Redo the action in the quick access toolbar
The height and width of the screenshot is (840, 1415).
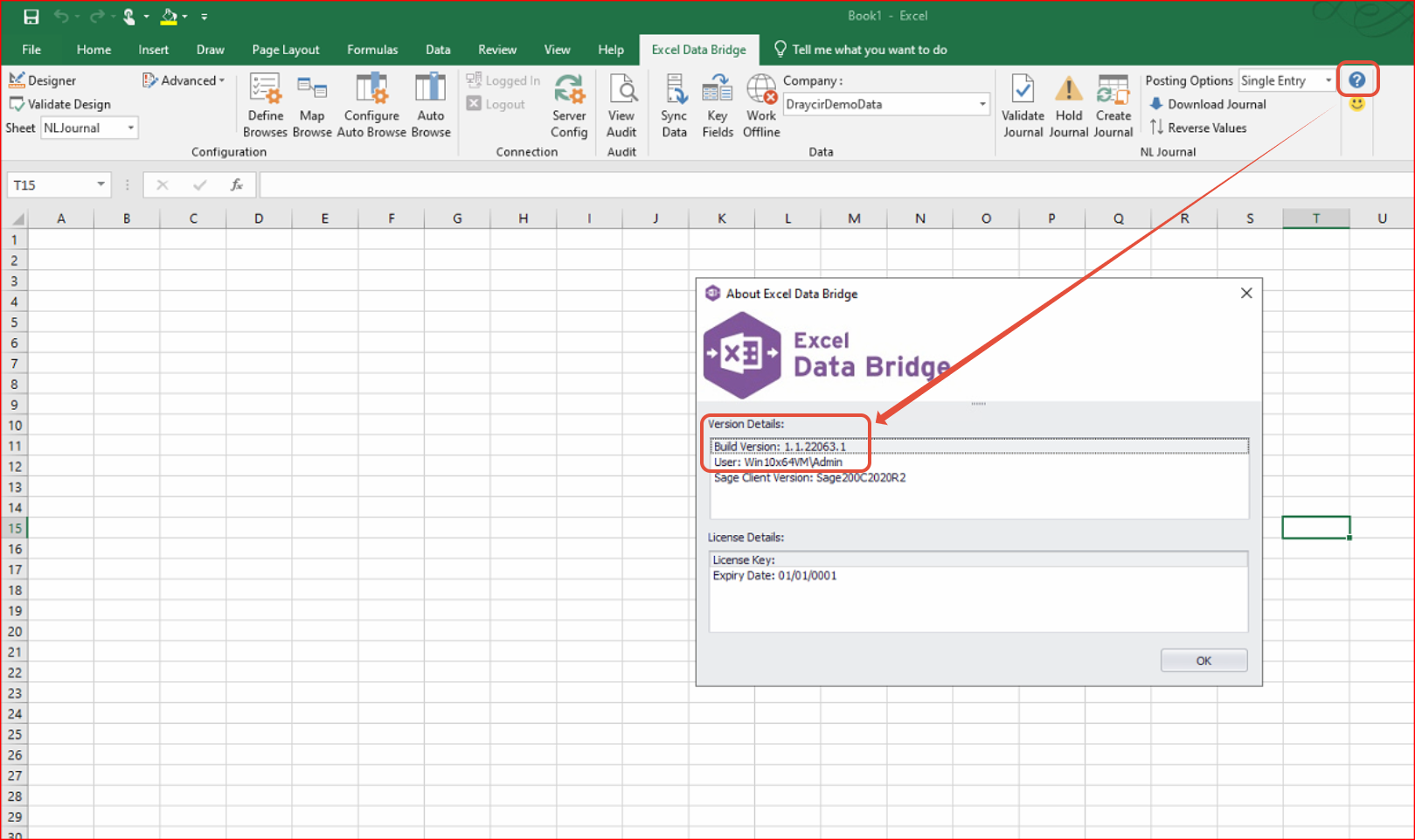pos(97,17)
